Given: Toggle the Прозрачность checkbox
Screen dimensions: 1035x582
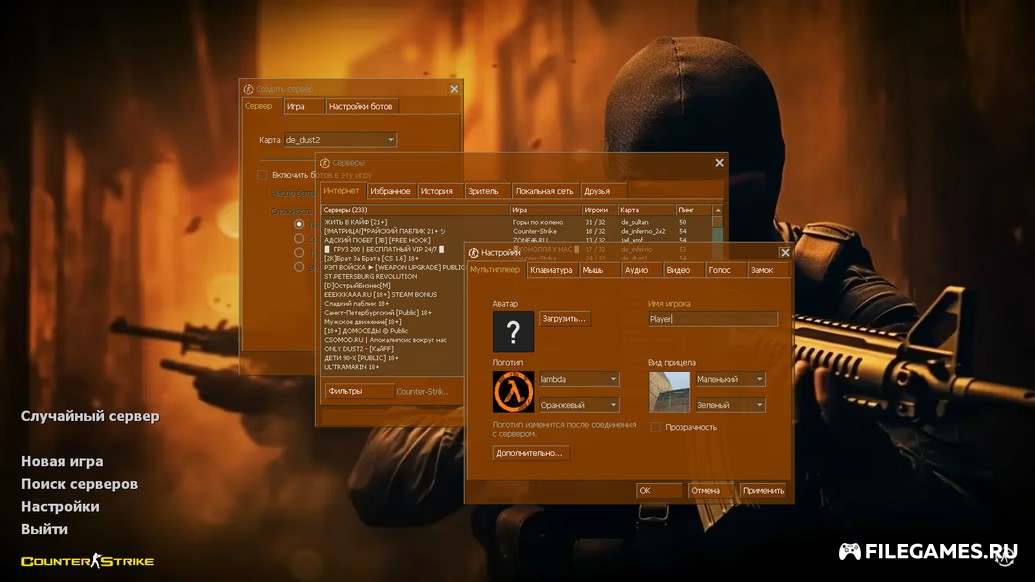Looking at the screenshot, I should click(655, 427).
